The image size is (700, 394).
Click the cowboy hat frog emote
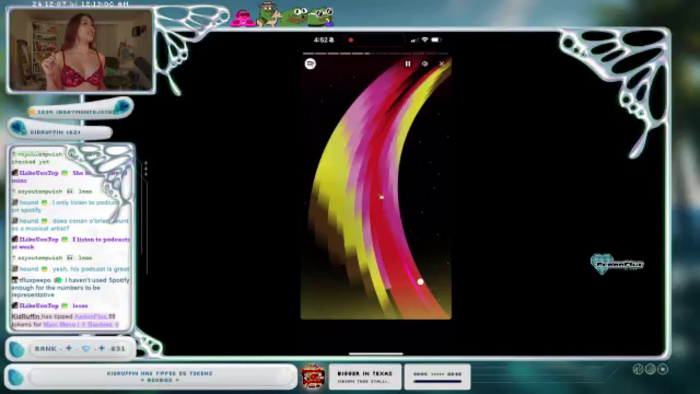point(268,14)
